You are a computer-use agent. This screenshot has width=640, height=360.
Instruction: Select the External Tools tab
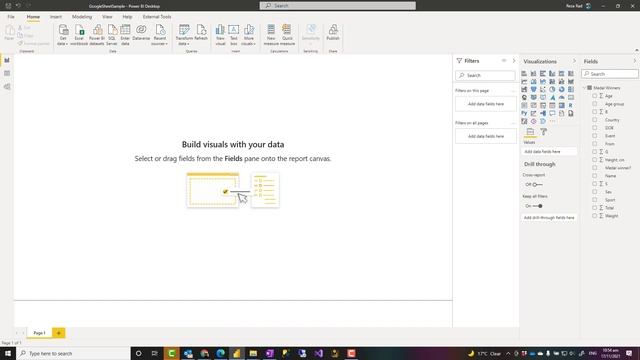[x=157, y=17]
